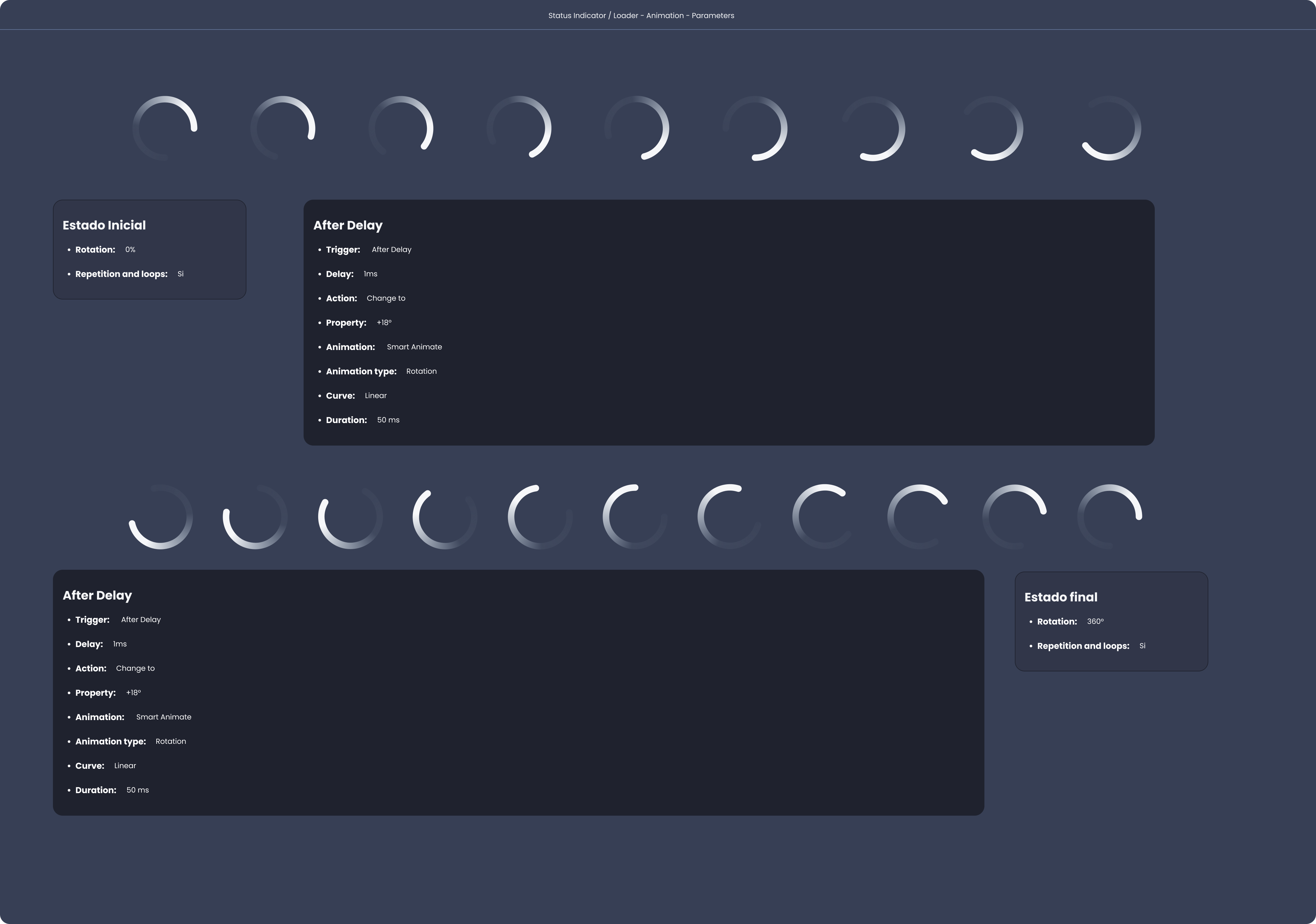1316x924 pixels.
Task: Click the fifth loader spinner in top row
Action: pos(637,128)
